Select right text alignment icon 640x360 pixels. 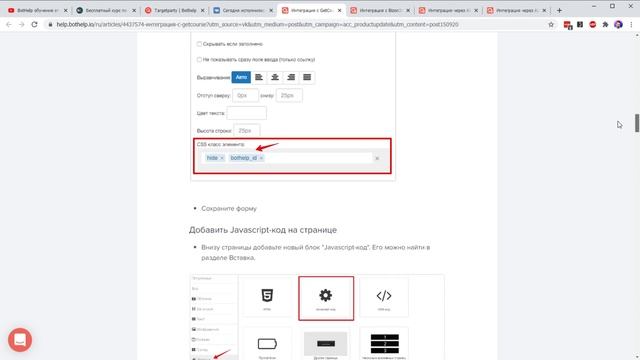(x=291, y=77)
